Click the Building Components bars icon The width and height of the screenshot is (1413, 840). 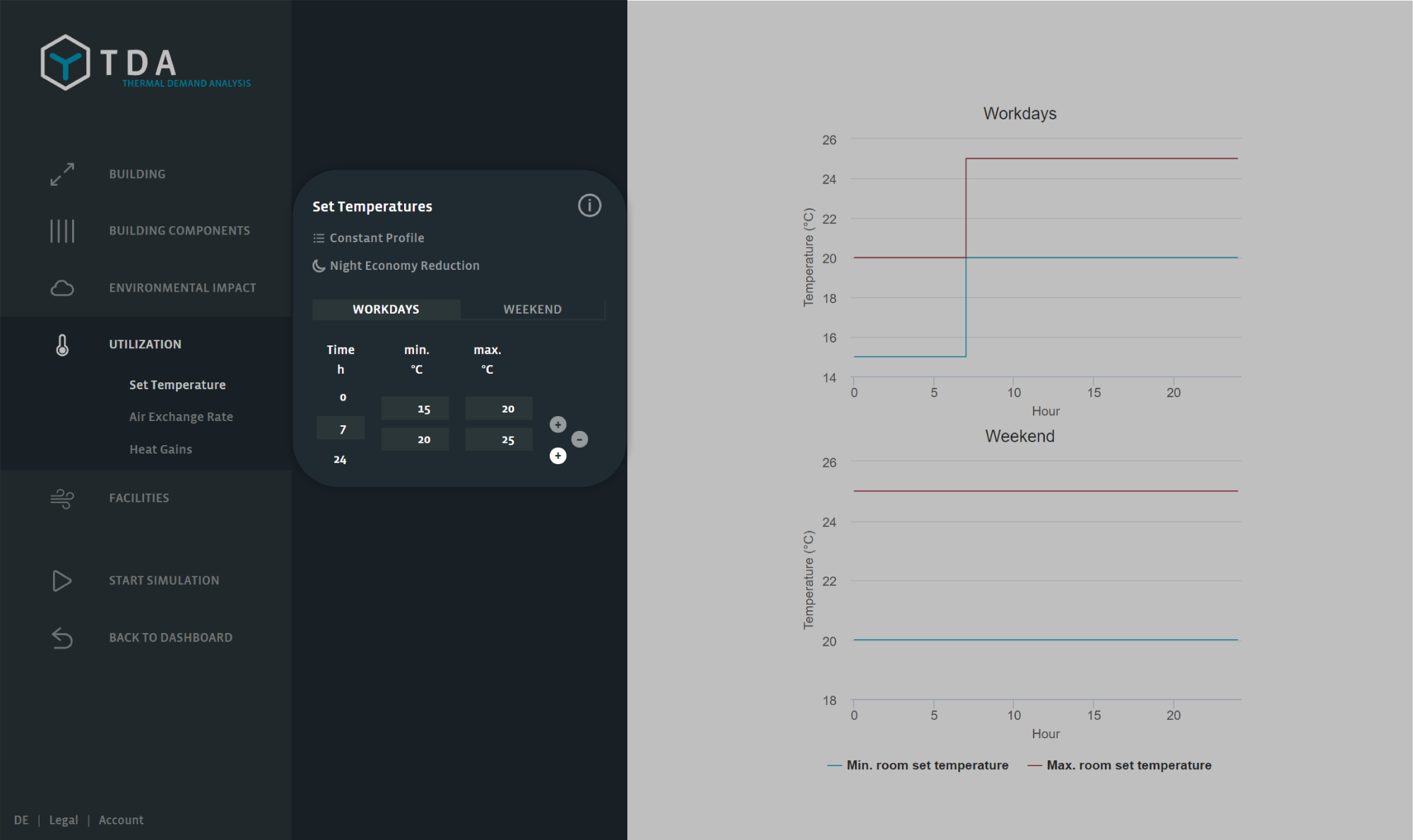point(62,231)
